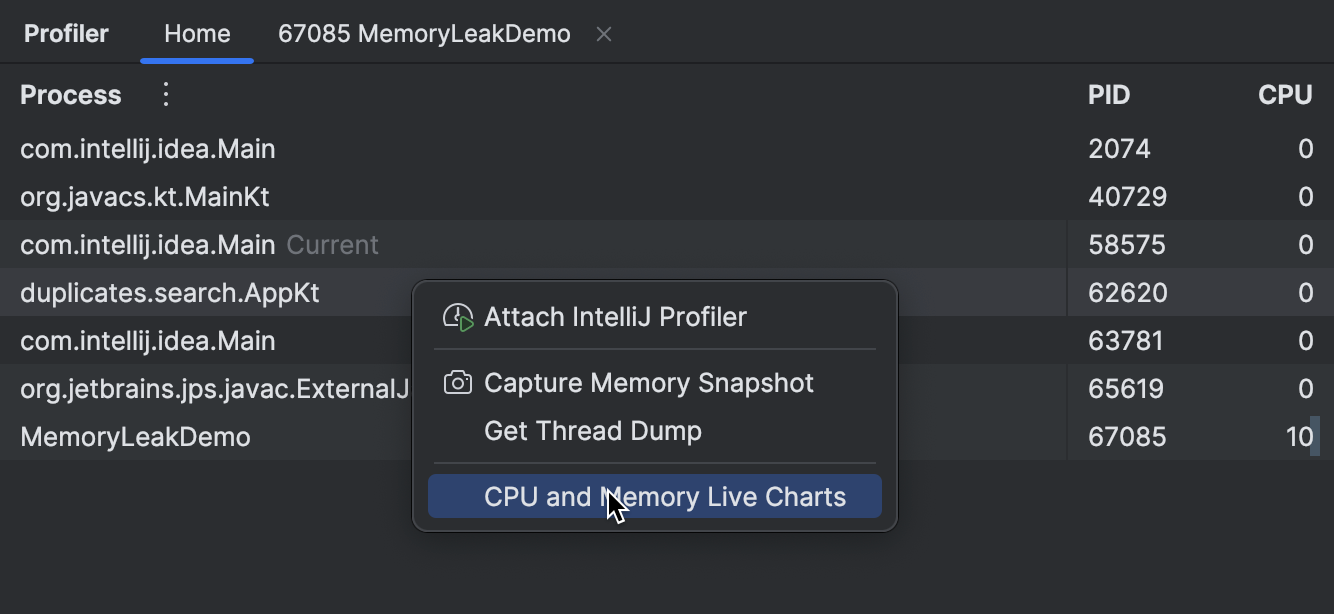Open the 67085 MemoryLeakDemo tab
Viewport: 1334px width, 614px height.
(424, 33)
